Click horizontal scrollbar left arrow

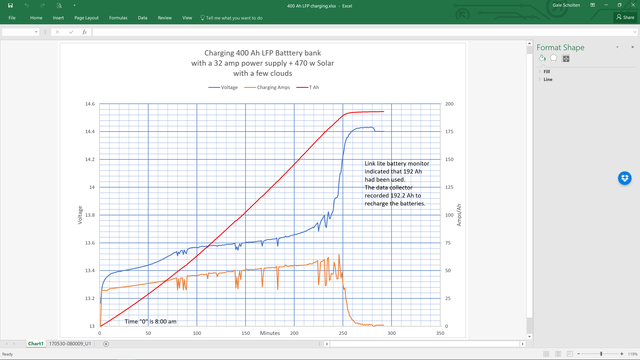(327, 344)
